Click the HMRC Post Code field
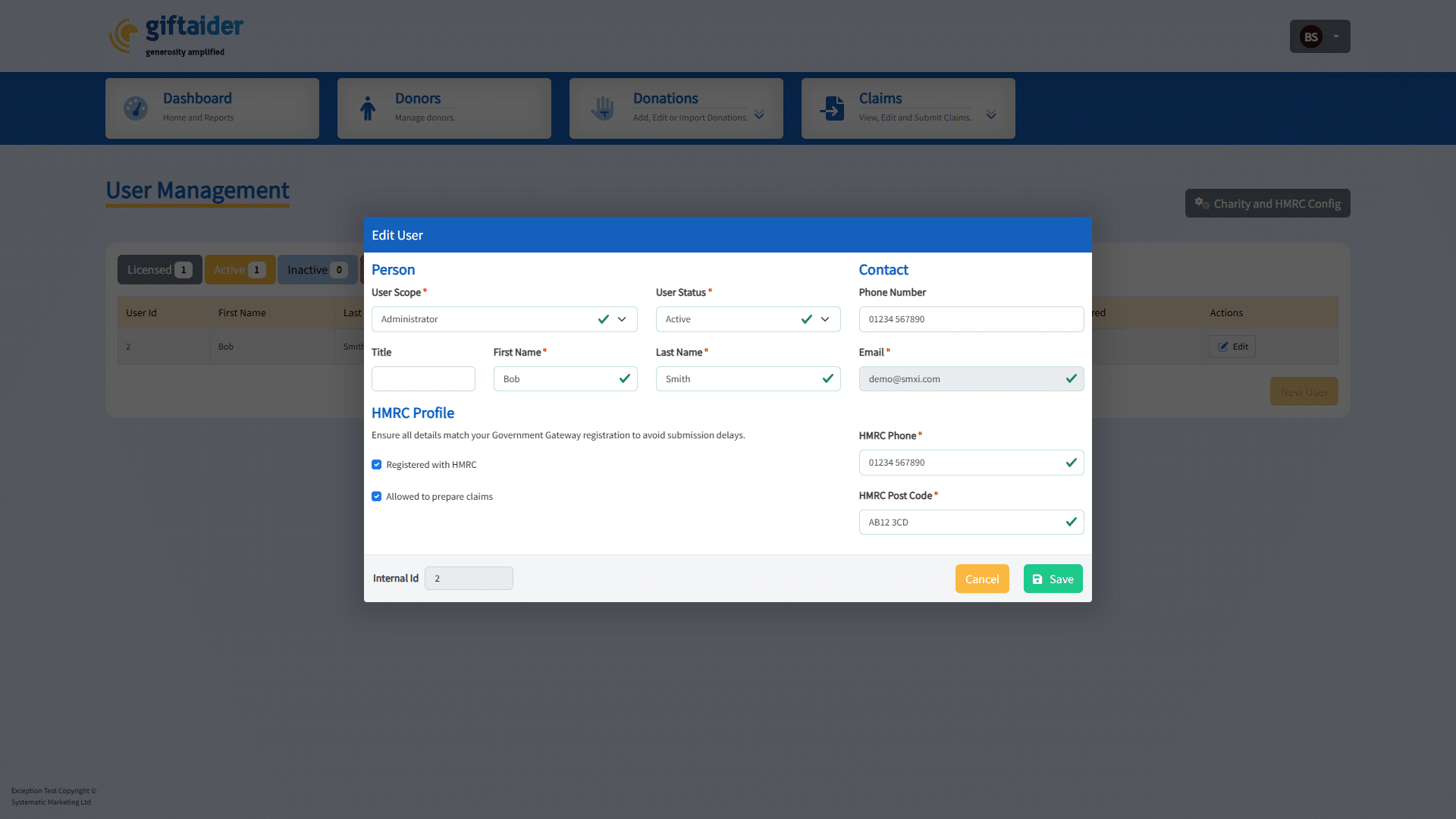1456x819 pixels. (971, 522)
